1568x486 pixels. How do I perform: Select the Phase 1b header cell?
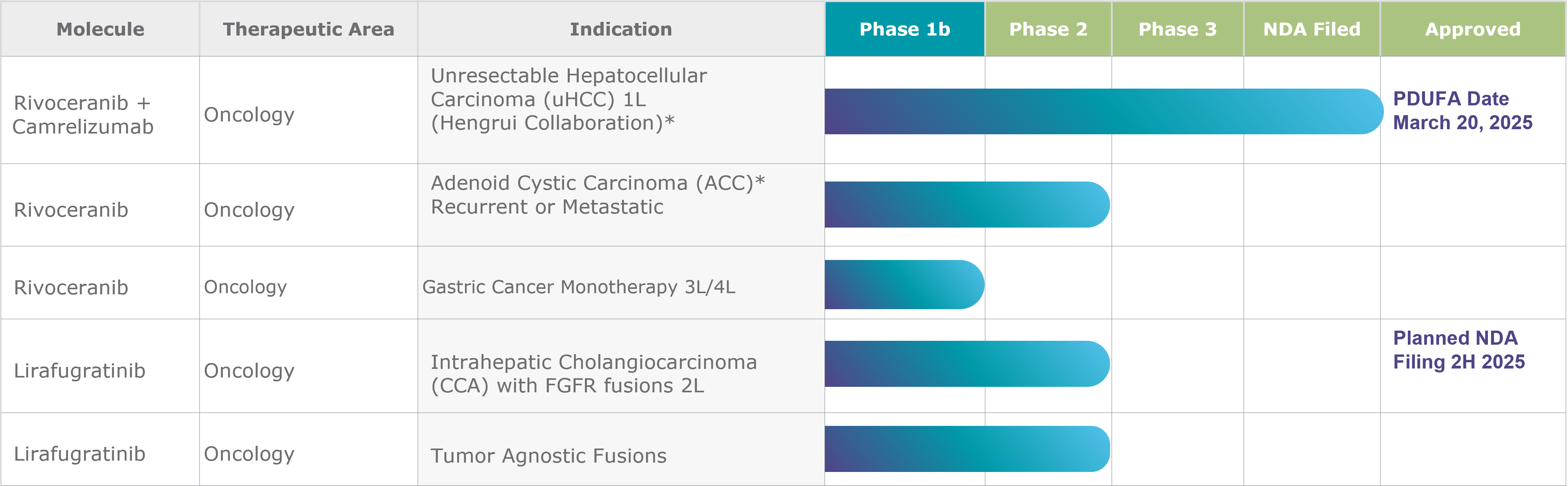(905, 28)
